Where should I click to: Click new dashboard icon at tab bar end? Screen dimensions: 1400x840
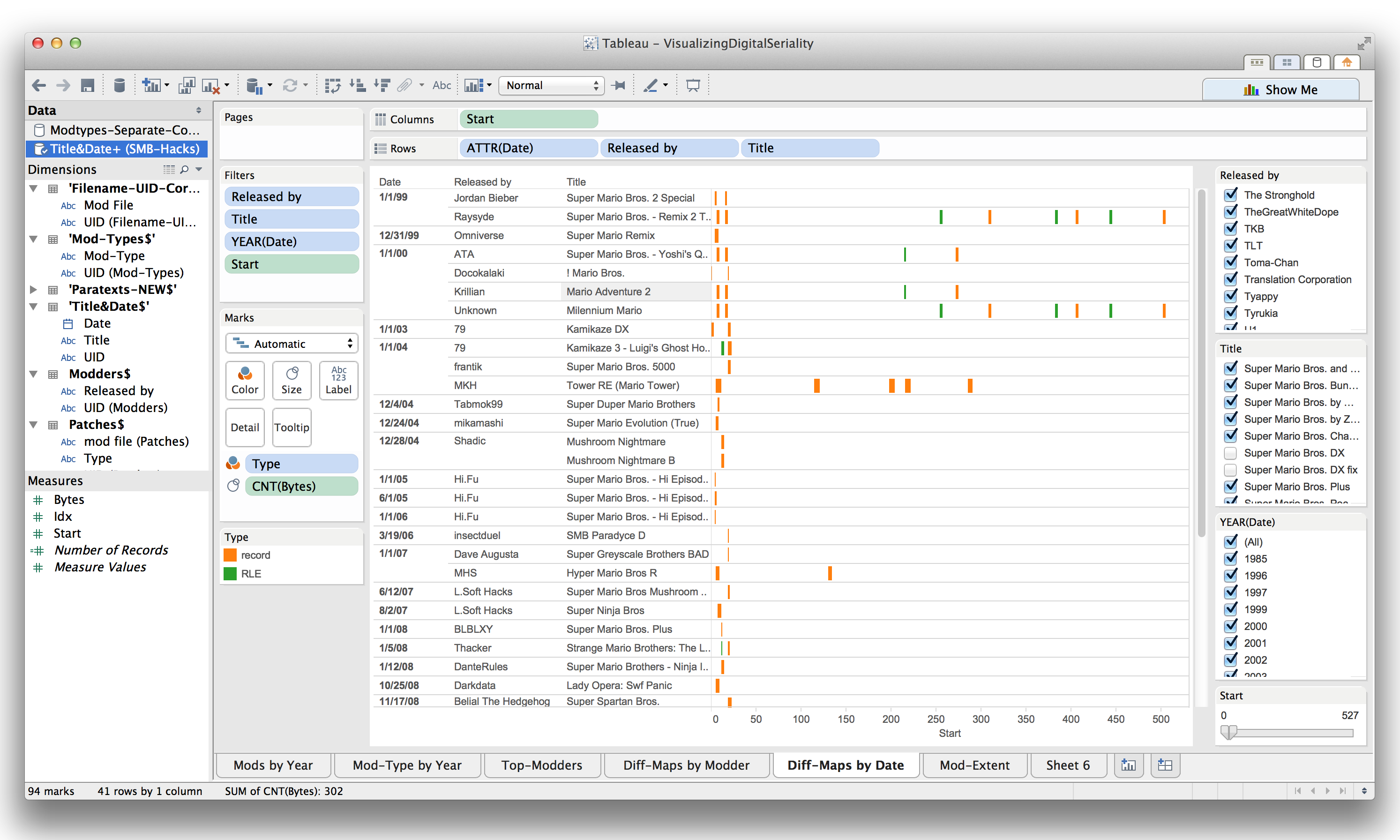click(x=1165, y=765)
